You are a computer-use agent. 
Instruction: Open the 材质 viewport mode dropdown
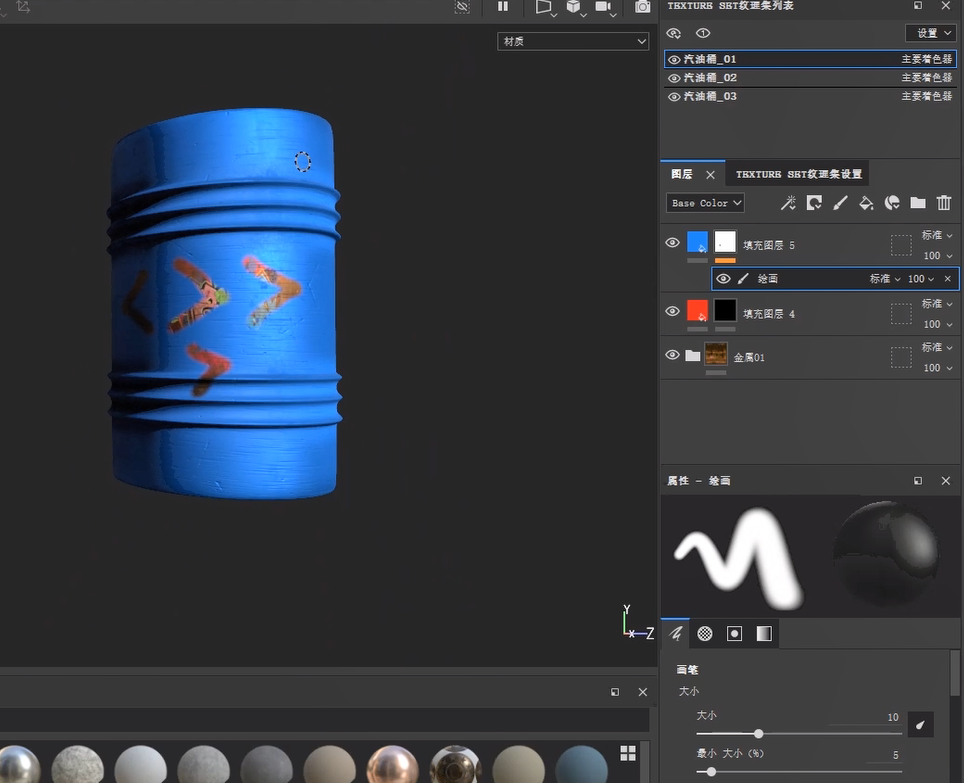[573, 41]
